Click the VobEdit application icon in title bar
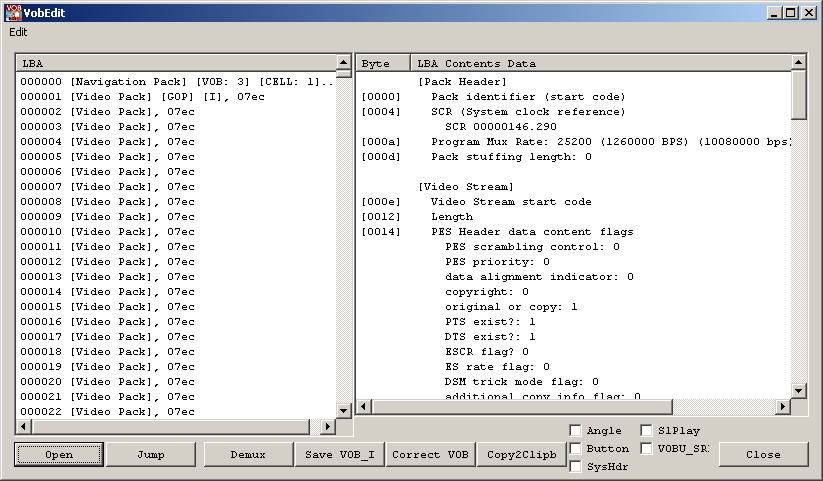 tap(13, 13)
